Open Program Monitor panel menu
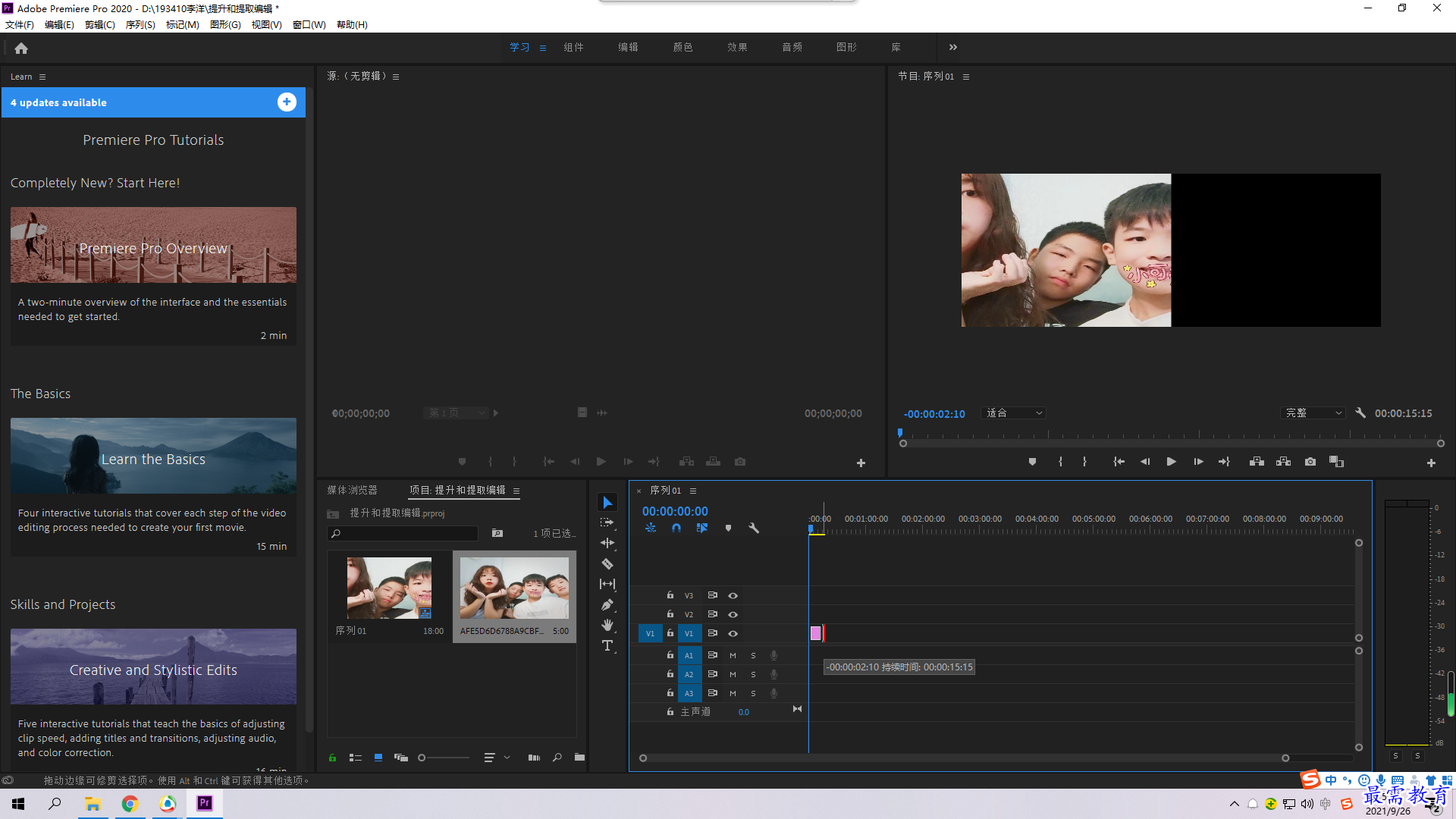The height and width of the screenshot is (819, 1456). tap(966, 77)
